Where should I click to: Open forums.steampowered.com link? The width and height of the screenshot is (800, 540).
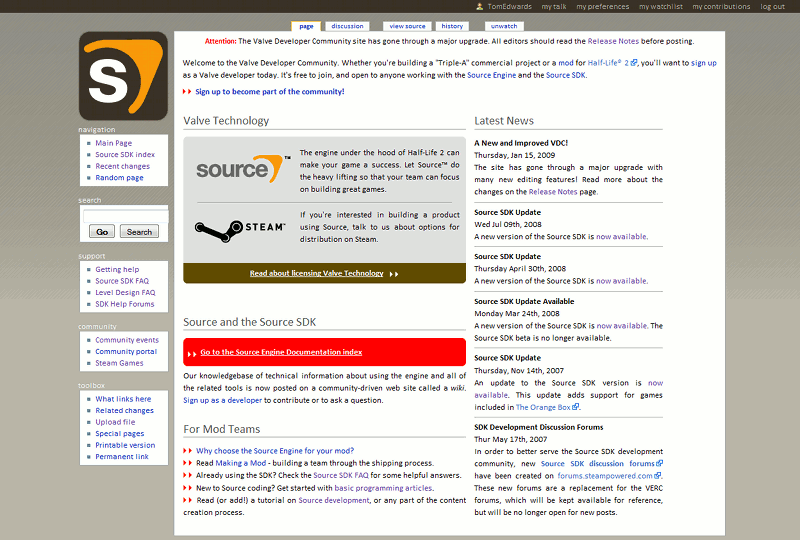point(605,476)
